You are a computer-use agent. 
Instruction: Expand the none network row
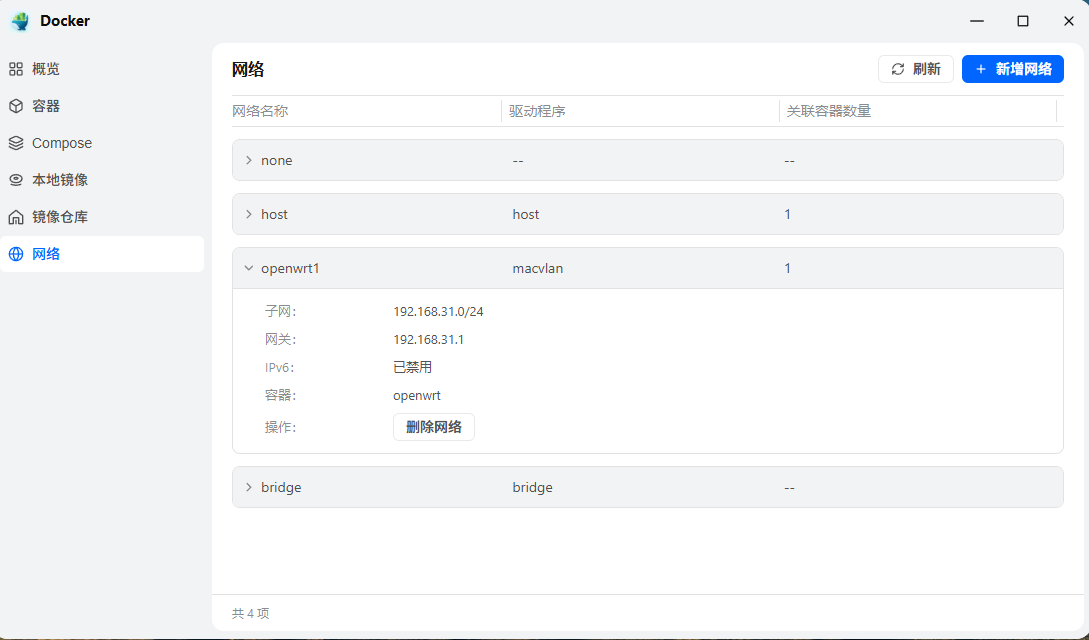[249, 160]
